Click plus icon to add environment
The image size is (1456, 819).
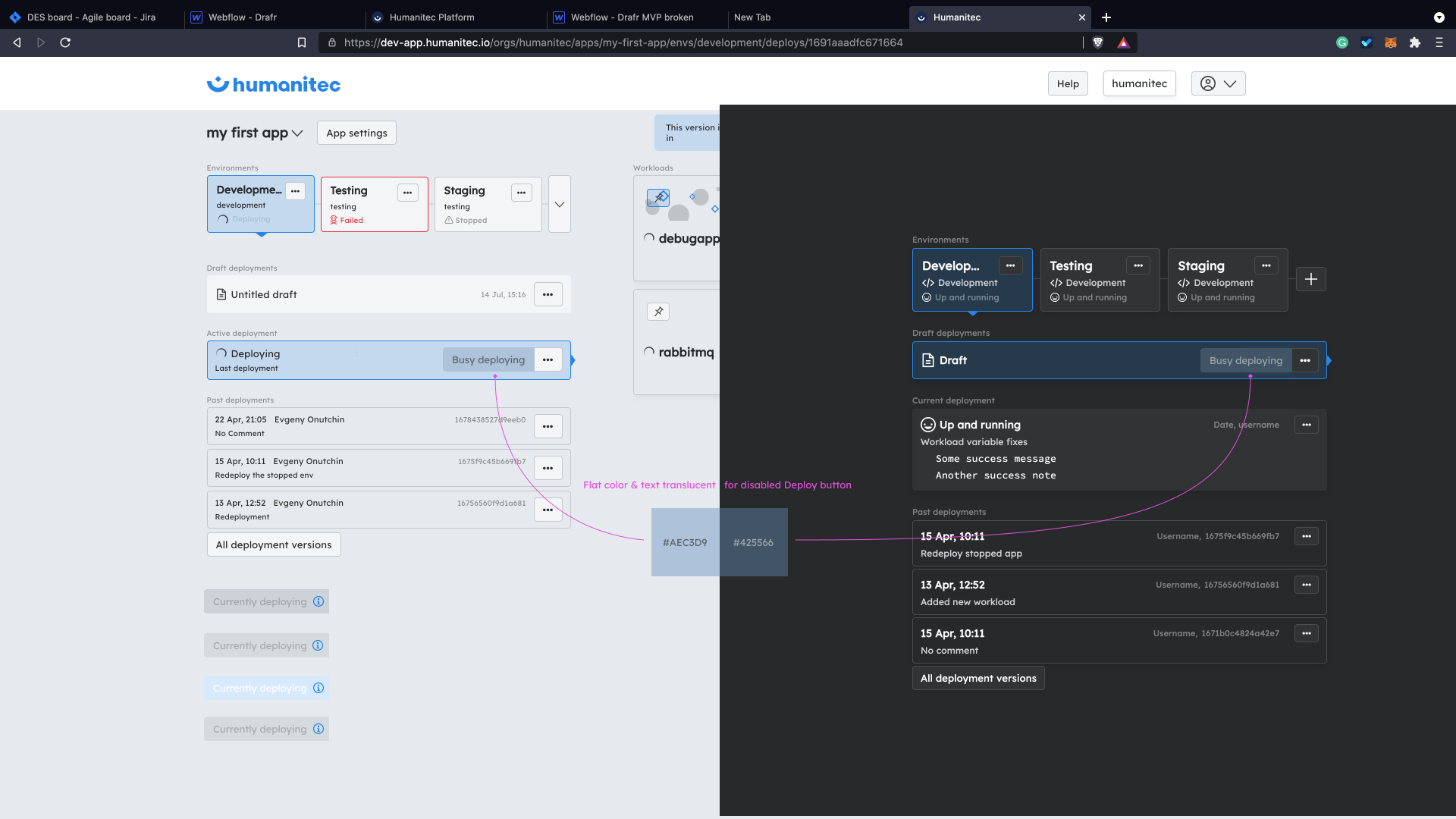click(1310, 279)
